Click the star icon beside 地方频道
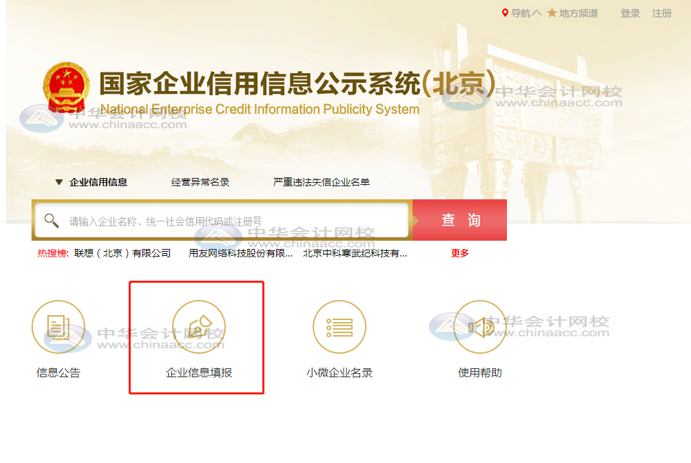 coord(552,13)
